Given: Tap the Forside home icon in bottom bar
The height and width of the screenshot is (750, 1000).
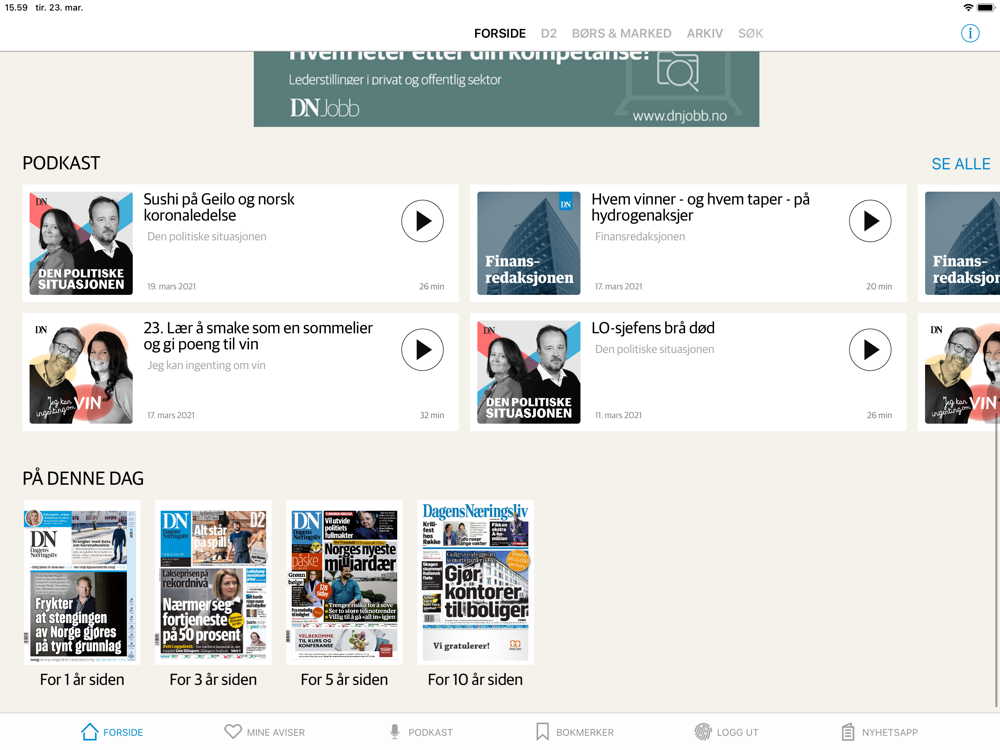Looking at the screenshot, I should pos(90,732).
